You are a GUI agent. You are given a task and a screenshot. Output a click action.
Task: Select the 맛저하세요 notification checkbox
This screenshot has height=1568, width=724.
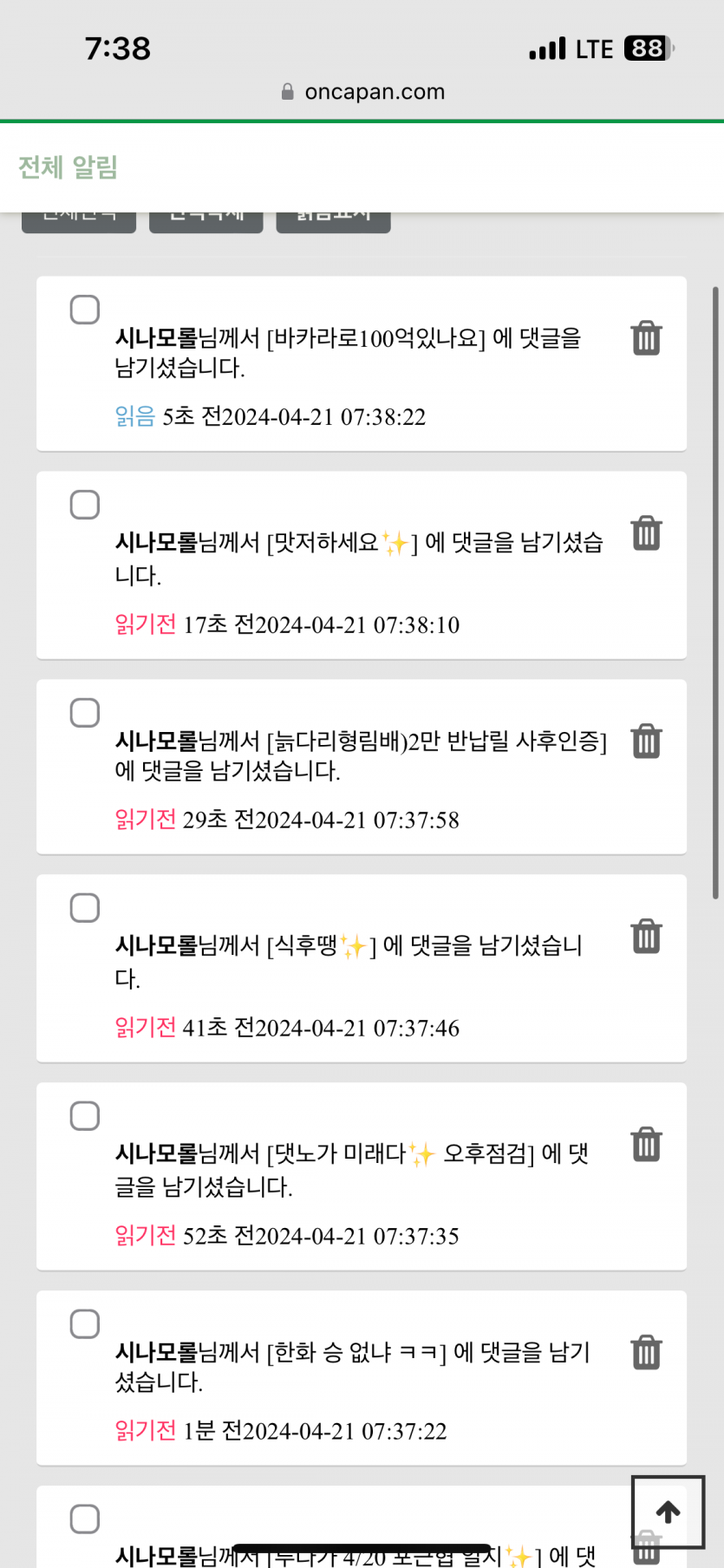[x=85, y=505]
